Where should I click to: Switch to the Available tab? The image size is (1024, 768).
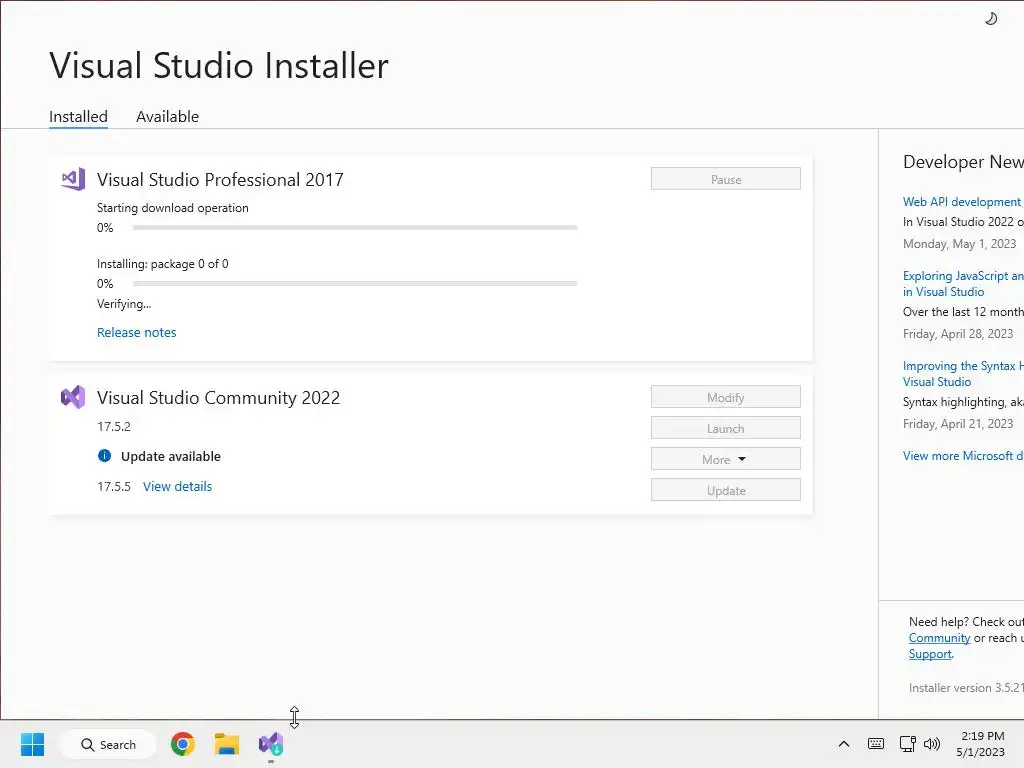167,116
